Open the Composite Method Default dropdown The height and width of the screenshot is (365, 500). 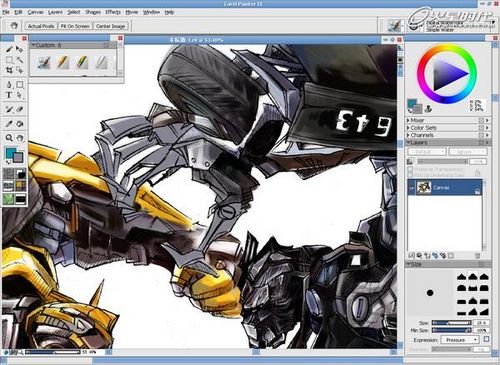pos(427,152)
